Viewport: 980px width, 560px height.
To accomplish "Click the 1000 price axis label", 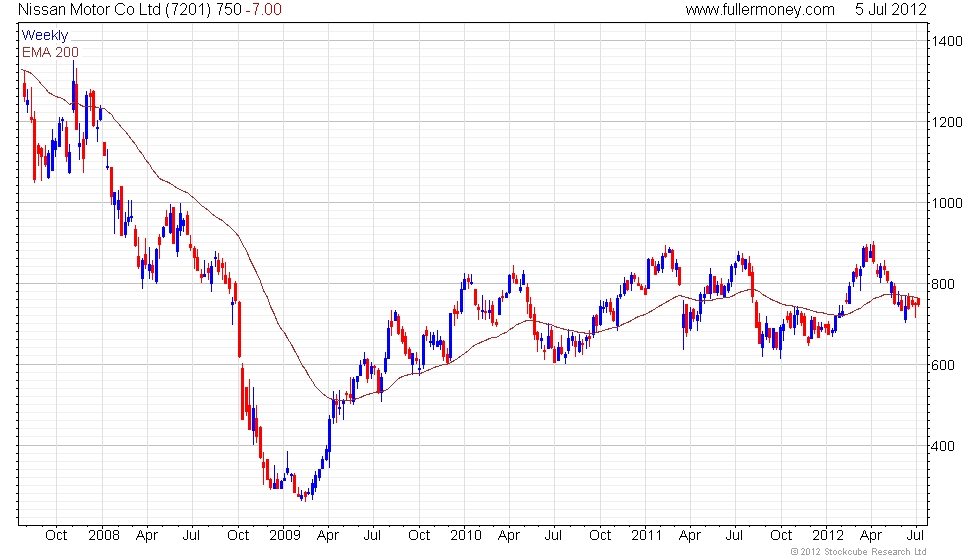I will (948, 203).
